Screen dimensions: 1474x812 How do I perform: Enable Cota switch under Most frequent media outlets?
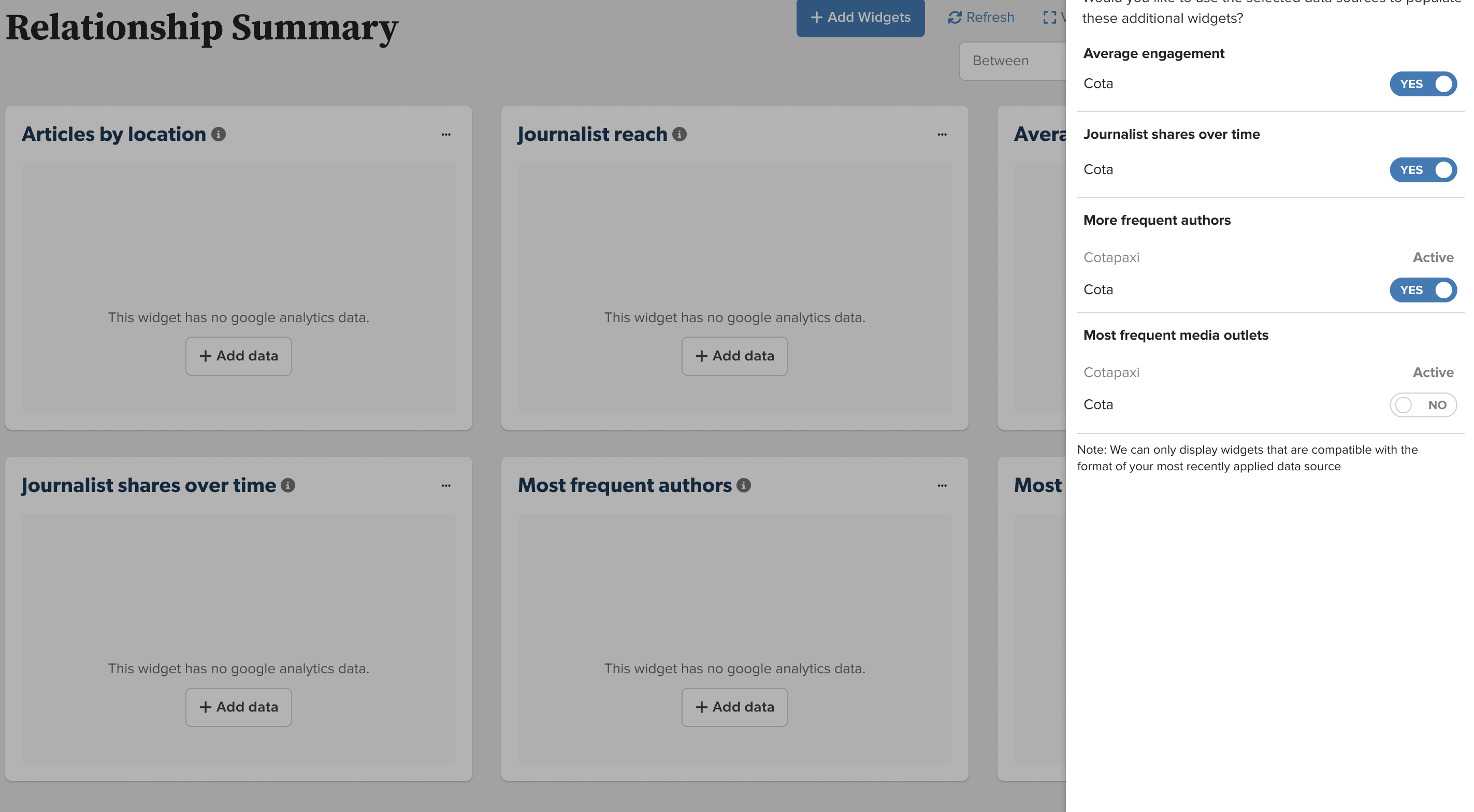[x=1423, y=405]
